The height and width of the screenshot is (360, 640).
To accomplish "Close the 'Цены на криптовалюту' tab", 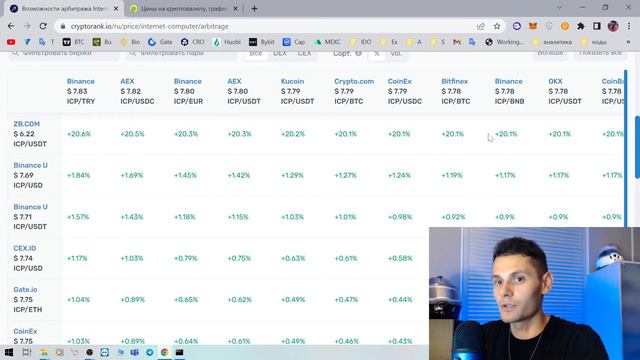I will [x=235, y=9].
